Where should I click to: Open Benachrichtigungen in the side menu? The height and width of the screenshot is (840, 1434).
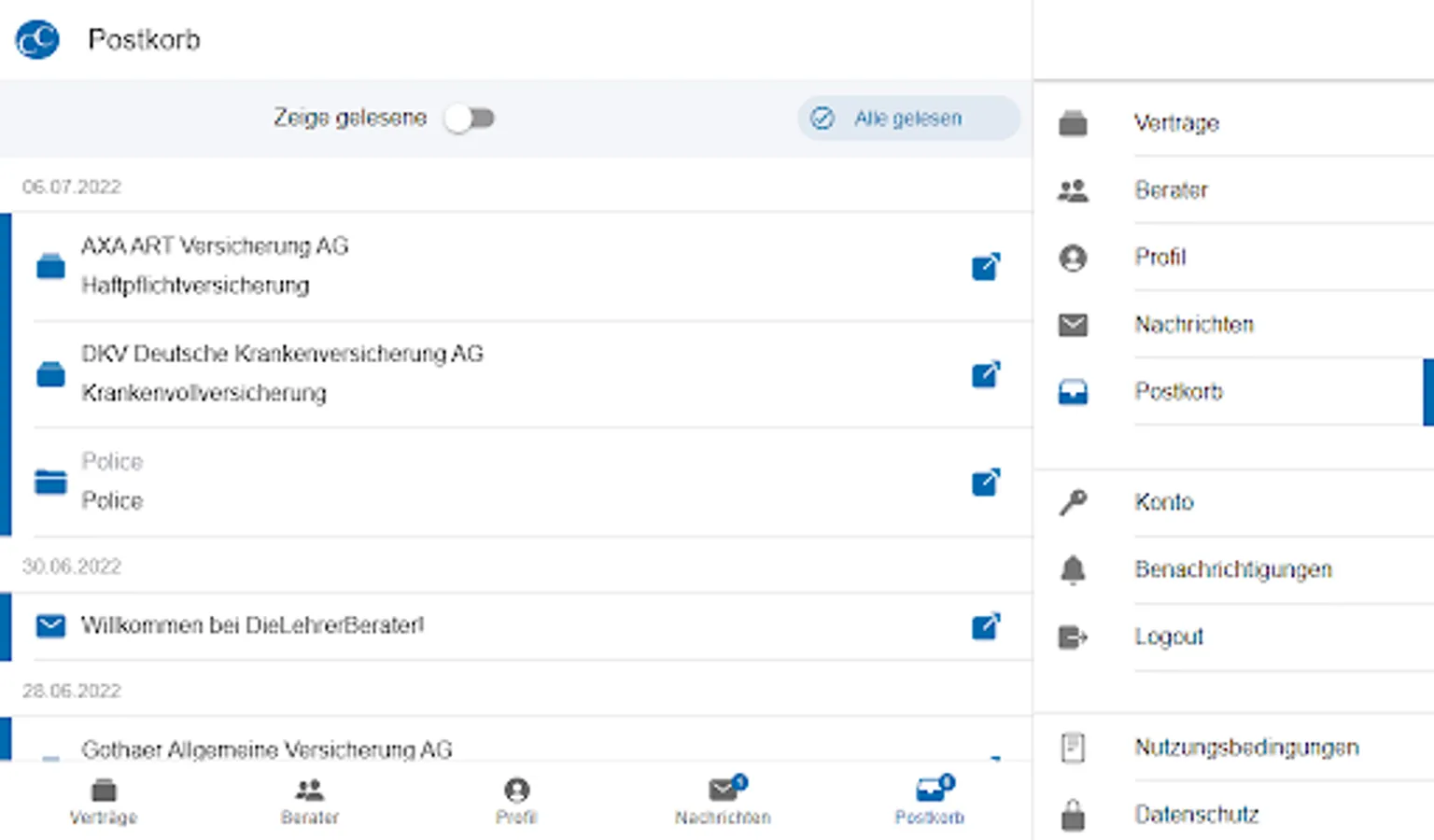(x=1234, y=569)
